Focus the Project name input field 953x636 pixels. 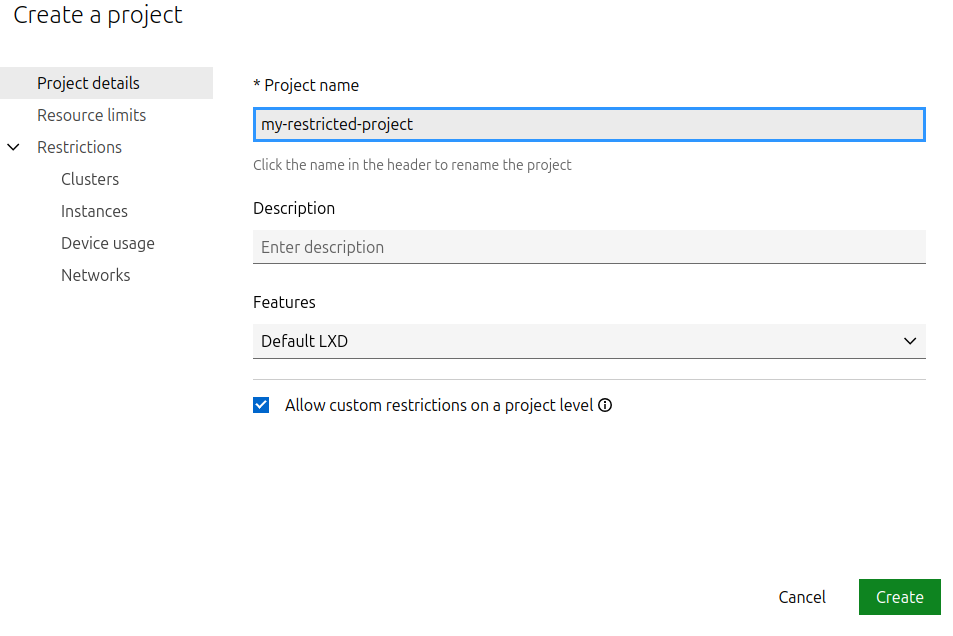click(x=588, y=125)
